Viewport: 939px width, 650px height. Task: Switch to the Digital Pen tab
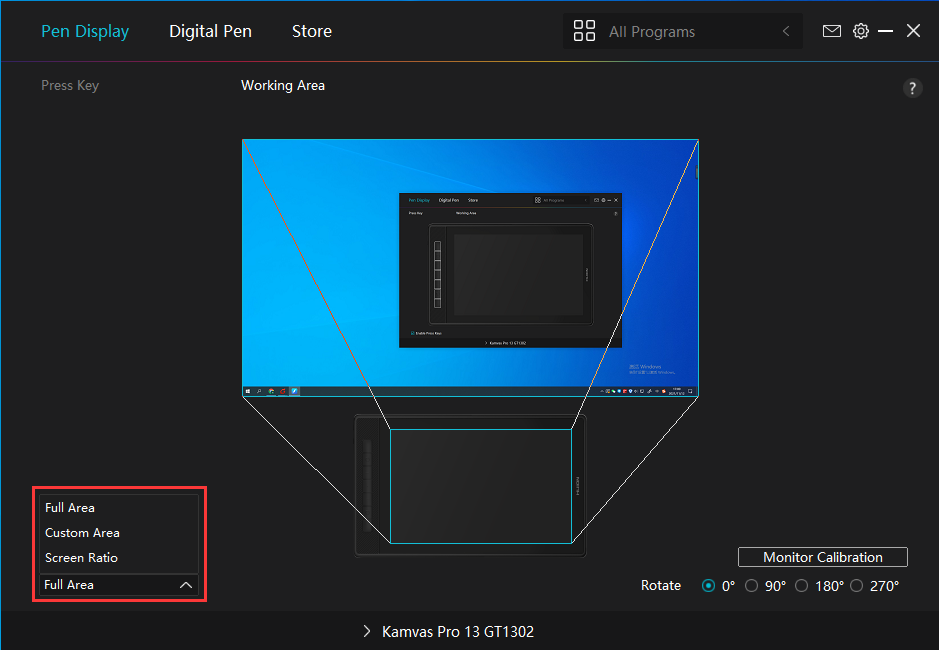(x=210, y=31)
